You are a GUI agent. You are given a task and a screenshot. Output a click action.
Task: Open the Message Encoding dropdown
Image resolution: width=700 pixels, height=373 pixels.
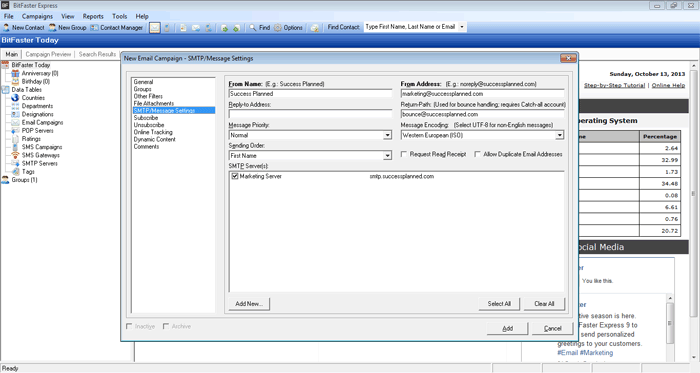pos(559,135)
